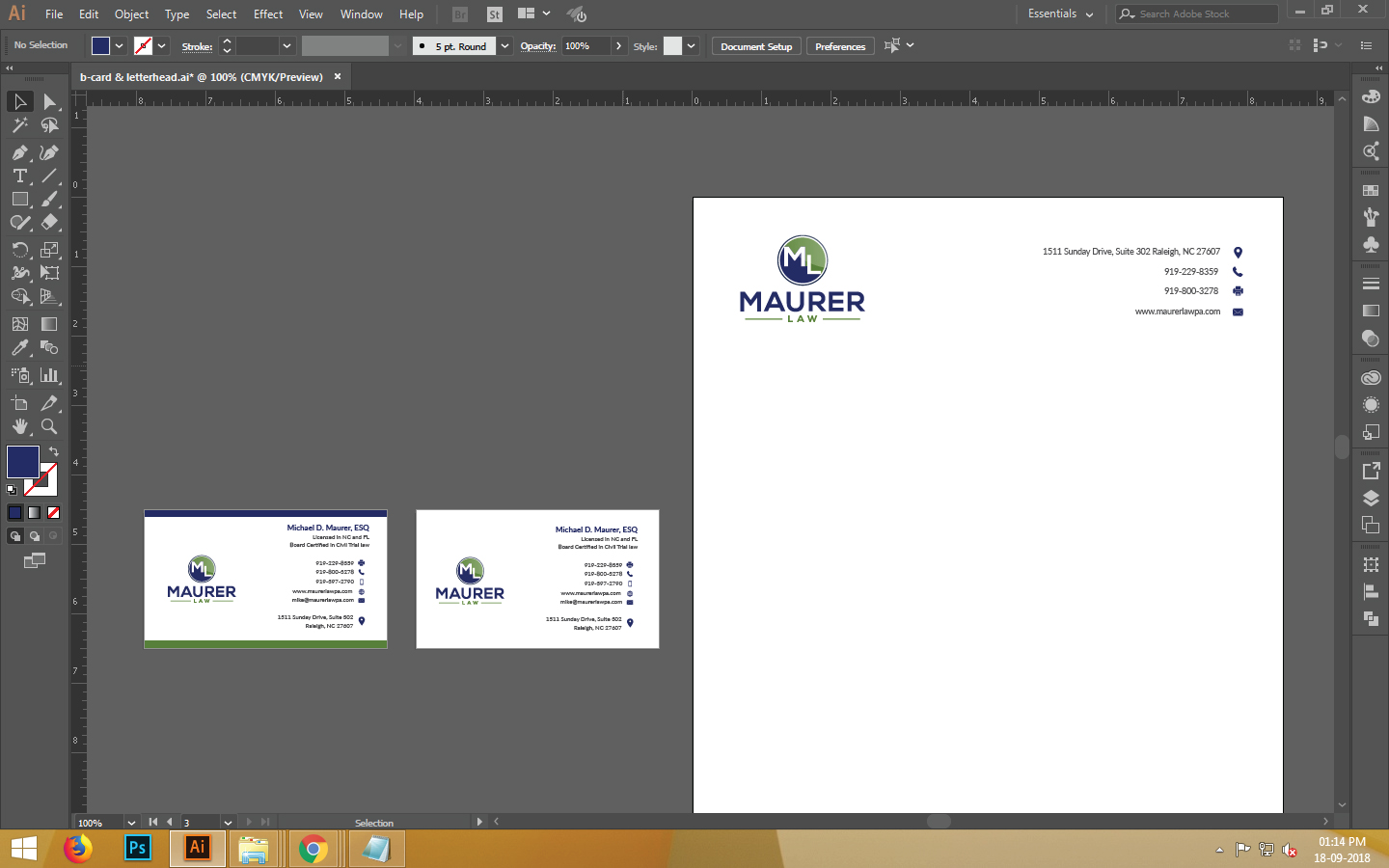The image size is (1389, 868).
Task: Select the Paintbrush tool
Action: click(x=49, y=199)
